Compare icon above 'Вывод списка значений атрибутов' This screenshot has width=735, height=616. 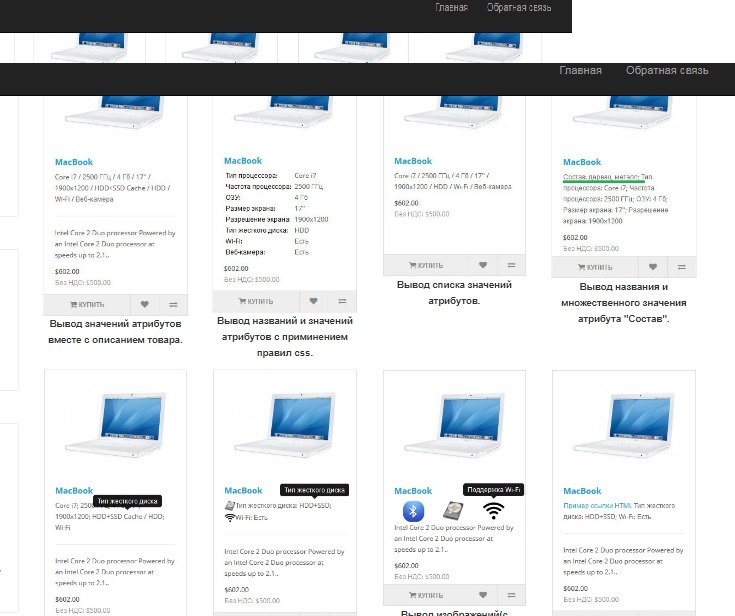[x=511, y=265]
